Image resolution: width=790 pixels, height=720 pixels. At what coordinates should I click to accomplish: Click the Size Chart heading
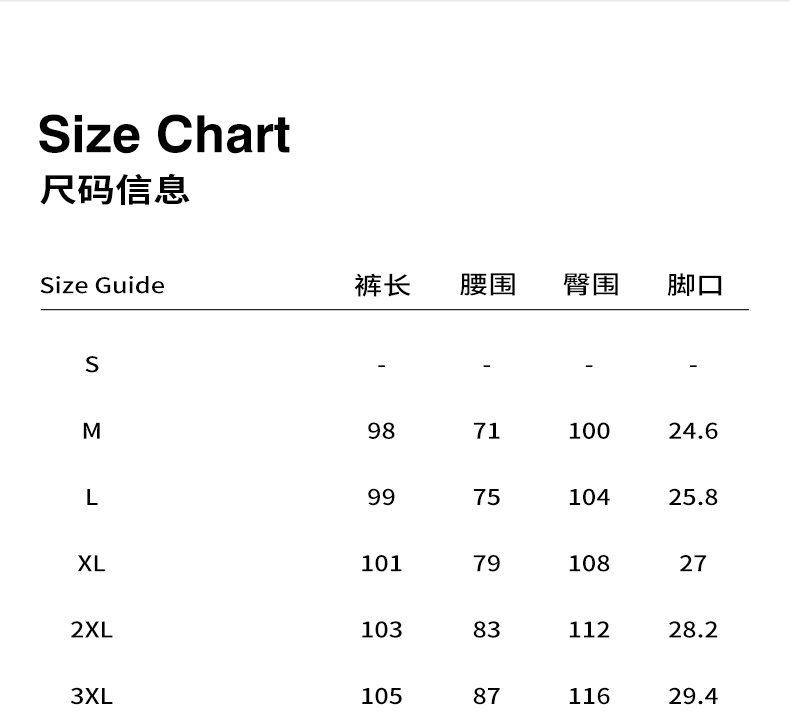(x=164, y=135)
